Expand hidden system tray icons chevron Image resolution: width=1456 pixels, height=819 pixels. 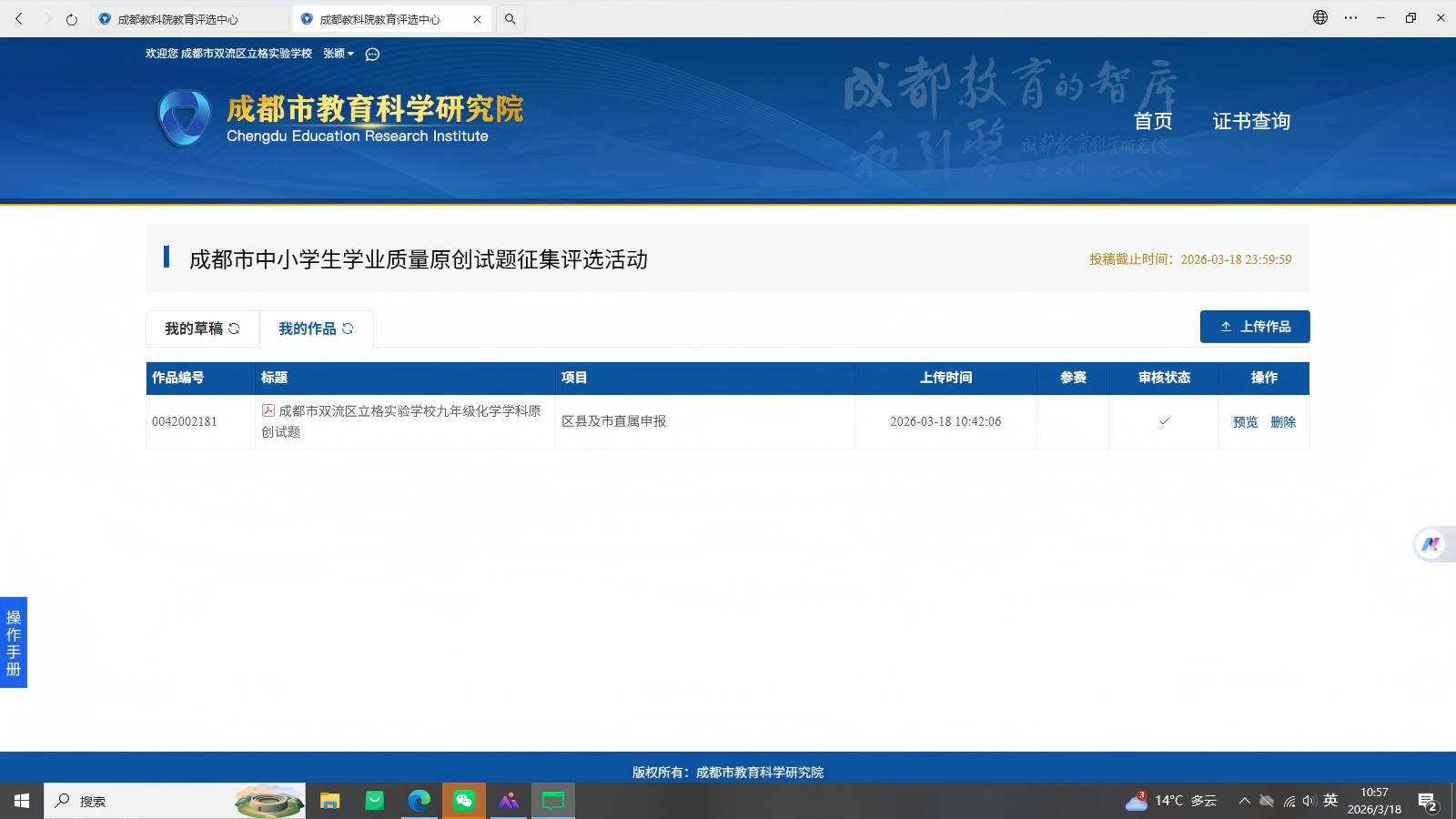(1244, 801)
